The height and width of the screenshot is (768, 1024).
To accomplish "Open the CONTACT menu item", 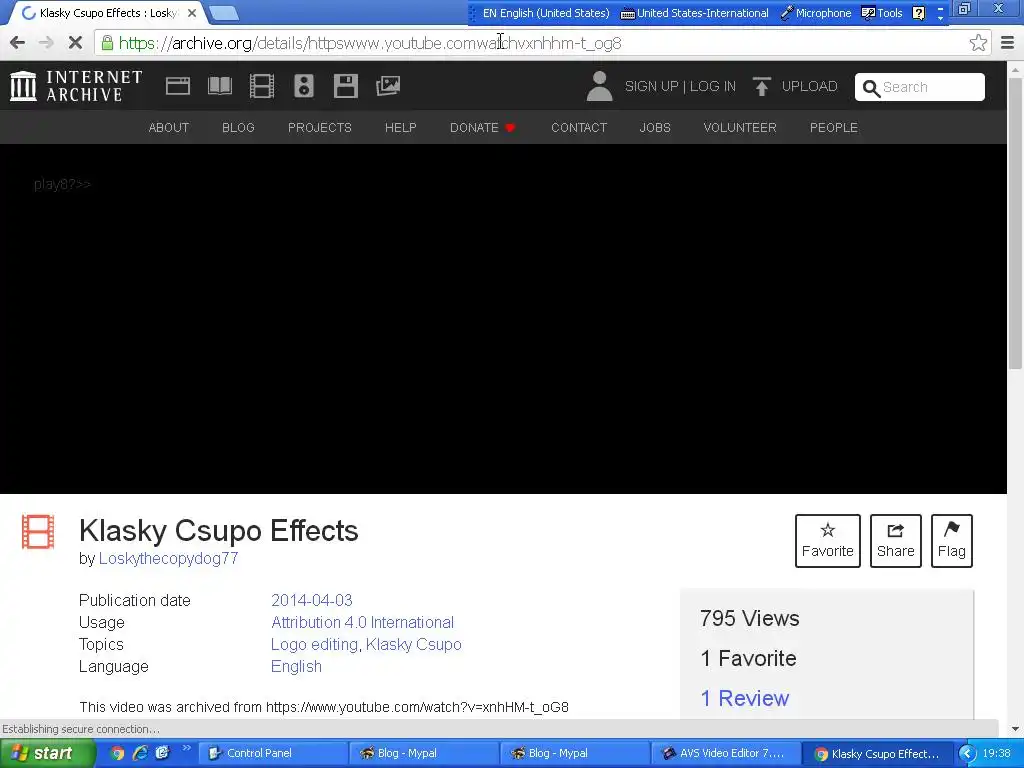I will tap(579, 127).
